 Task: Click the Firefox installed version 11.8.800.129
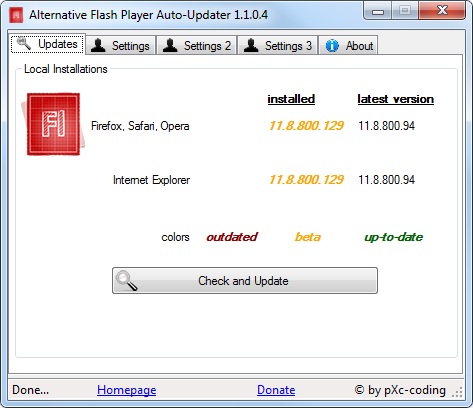tap(306, 126)
